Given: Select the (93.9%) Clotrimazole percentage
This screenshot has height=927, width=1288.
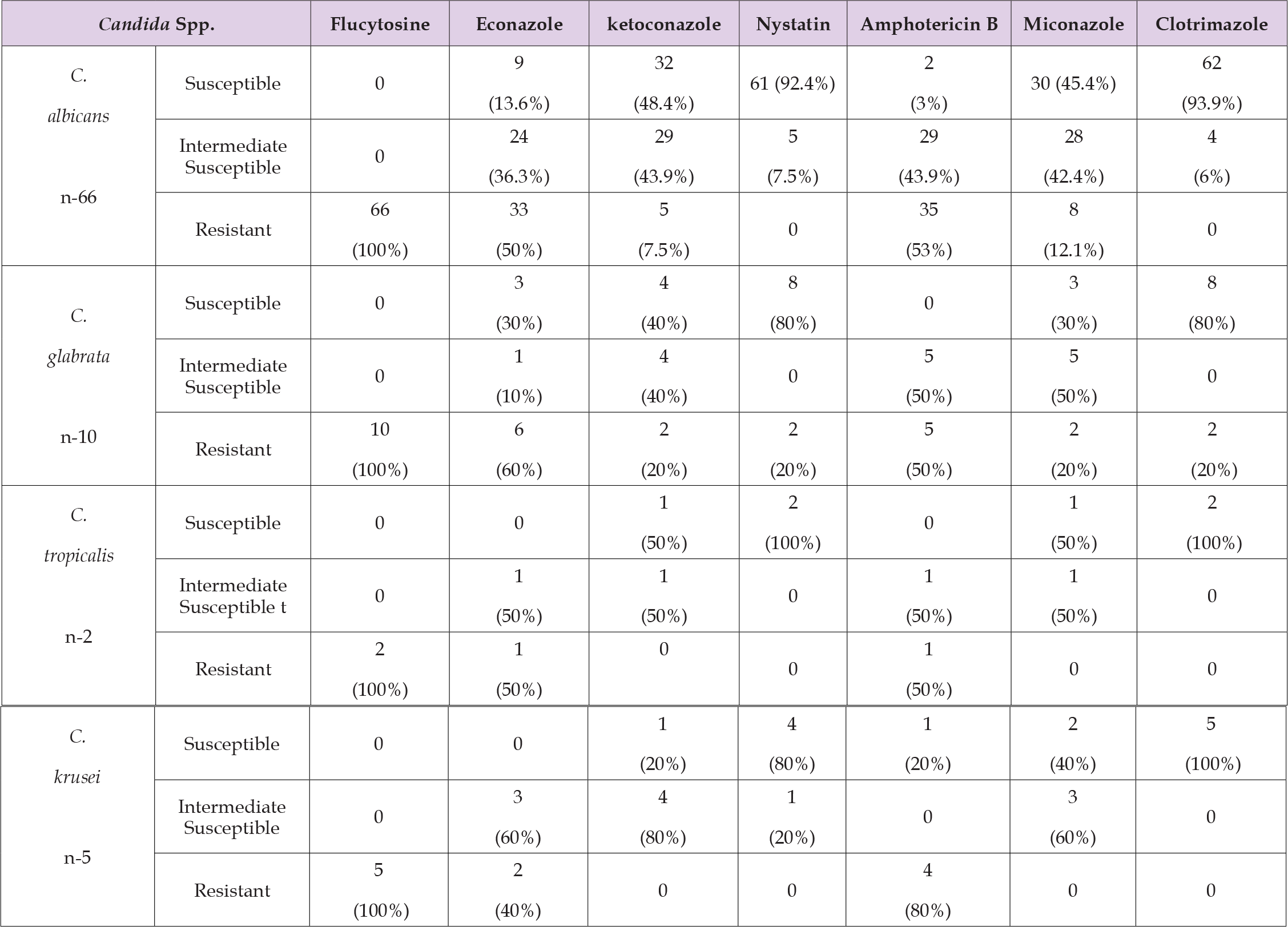Looking at the screenshot, I should (1211, 104).
